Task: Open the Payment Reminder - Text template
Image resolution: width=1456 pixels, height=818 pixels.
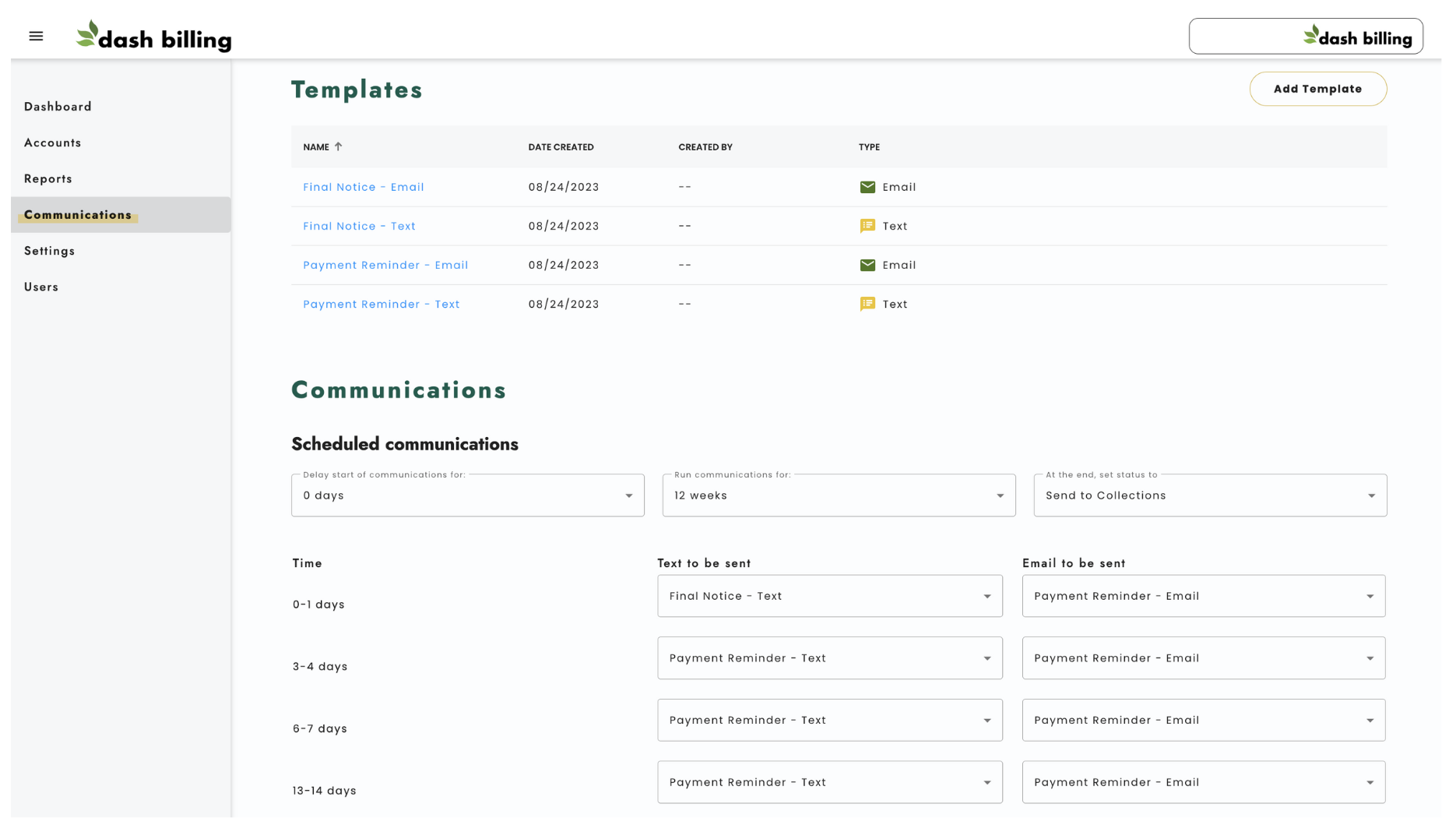Action: (x=381, y=304)
